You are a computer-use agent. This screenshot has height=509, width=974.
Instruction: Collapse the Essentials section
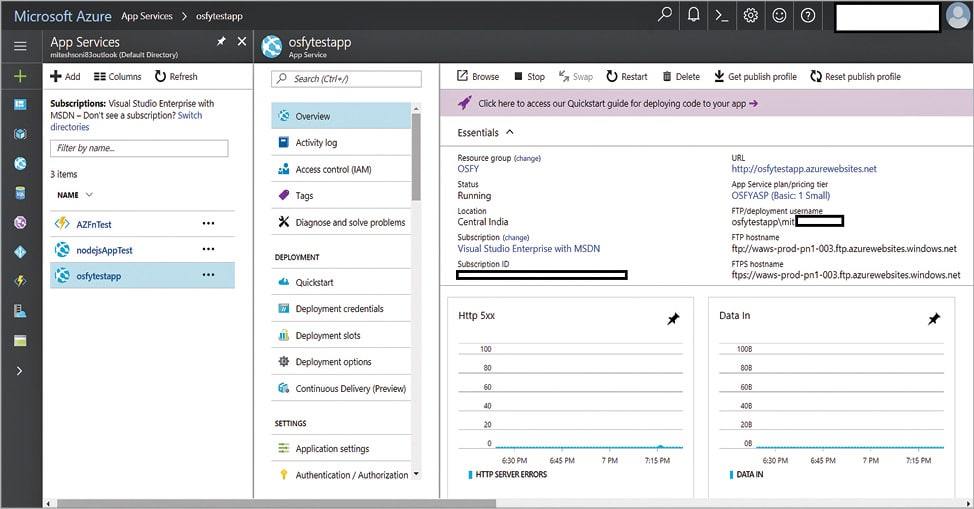[x=509, y=132]
